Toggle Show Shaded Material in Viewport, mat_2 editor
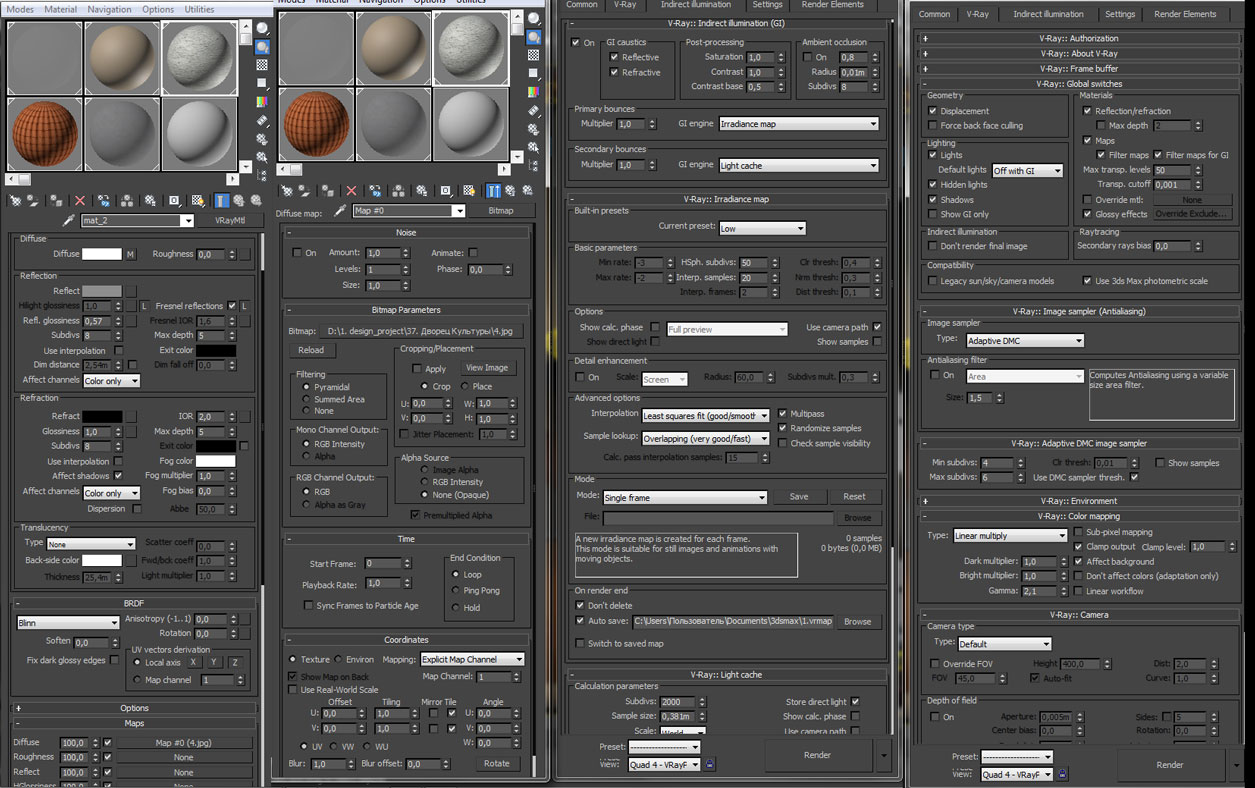The height and width of the screenshot is (788, 1255). point(198,201)
